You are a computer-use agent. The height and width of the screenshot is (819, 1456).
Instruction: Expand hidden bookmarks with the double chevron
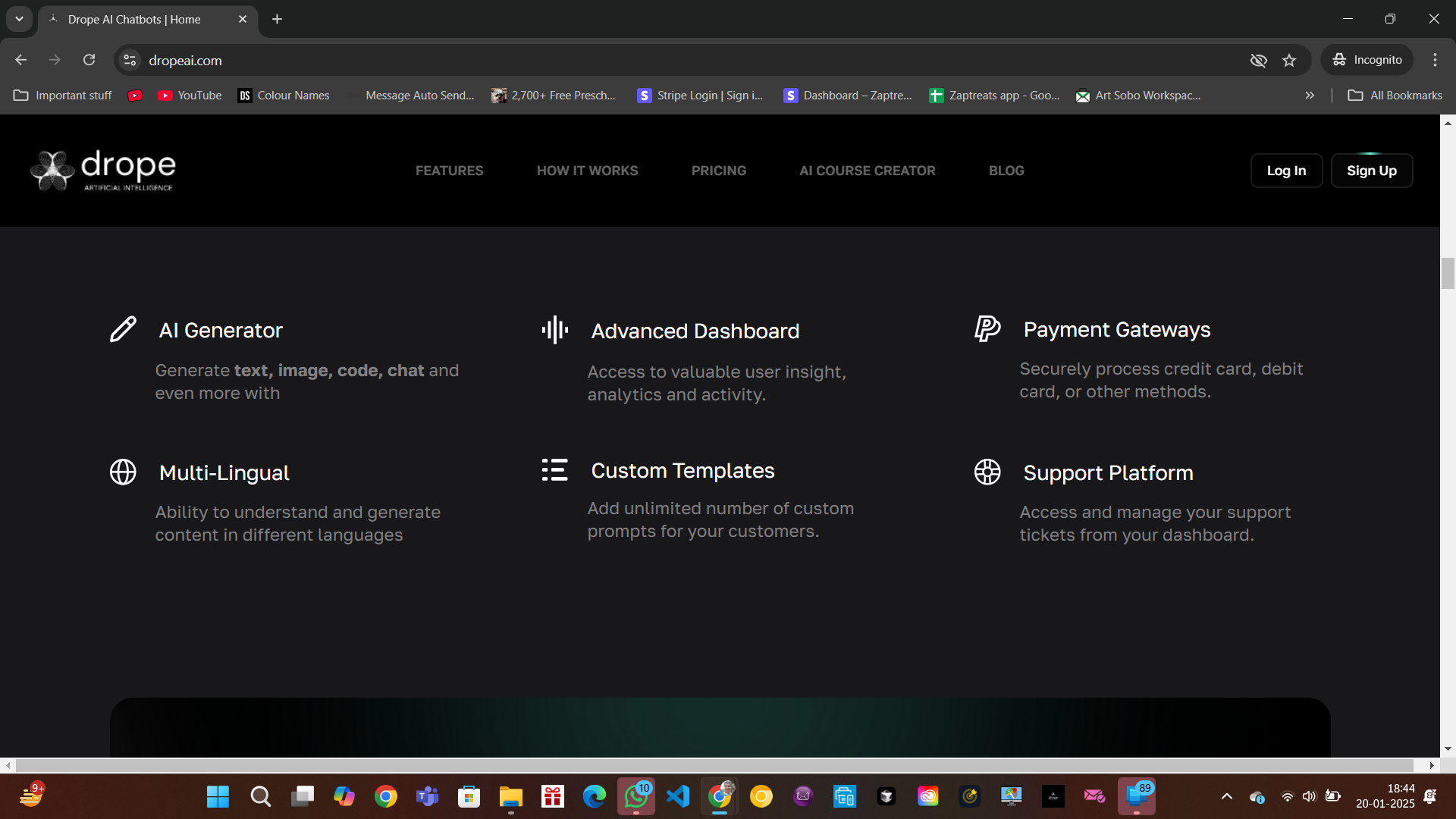pyautogui.click(x=1310, y=96)
